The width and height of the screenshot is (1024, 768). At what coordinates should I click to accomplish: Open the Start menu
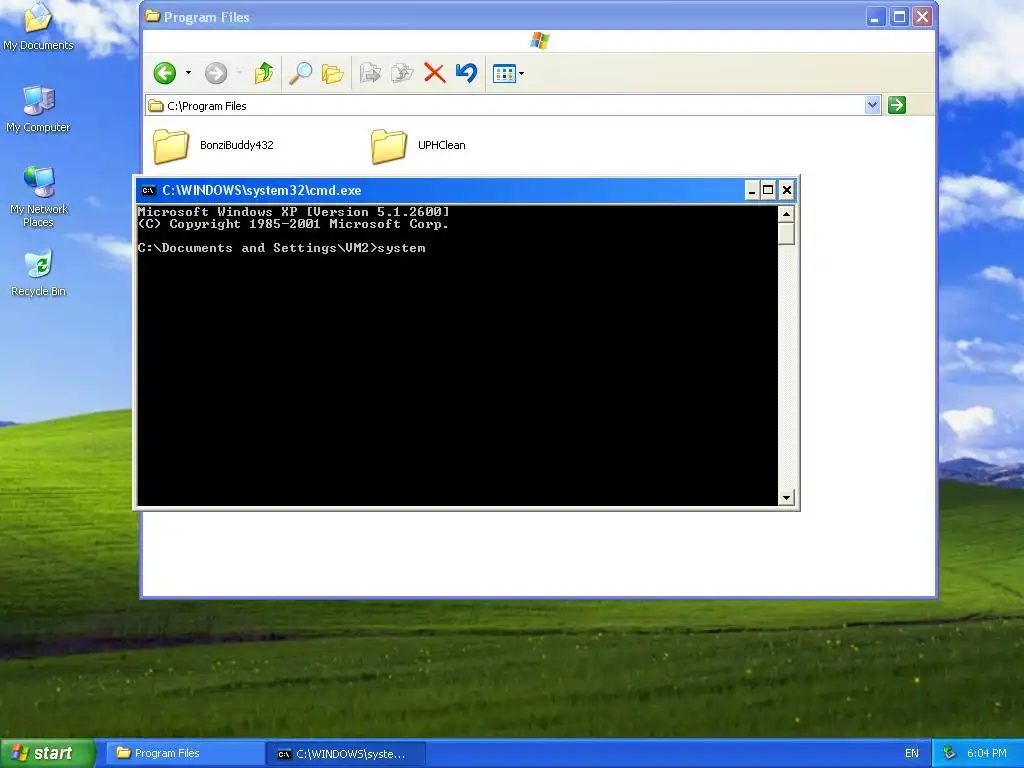pos(47,753)
